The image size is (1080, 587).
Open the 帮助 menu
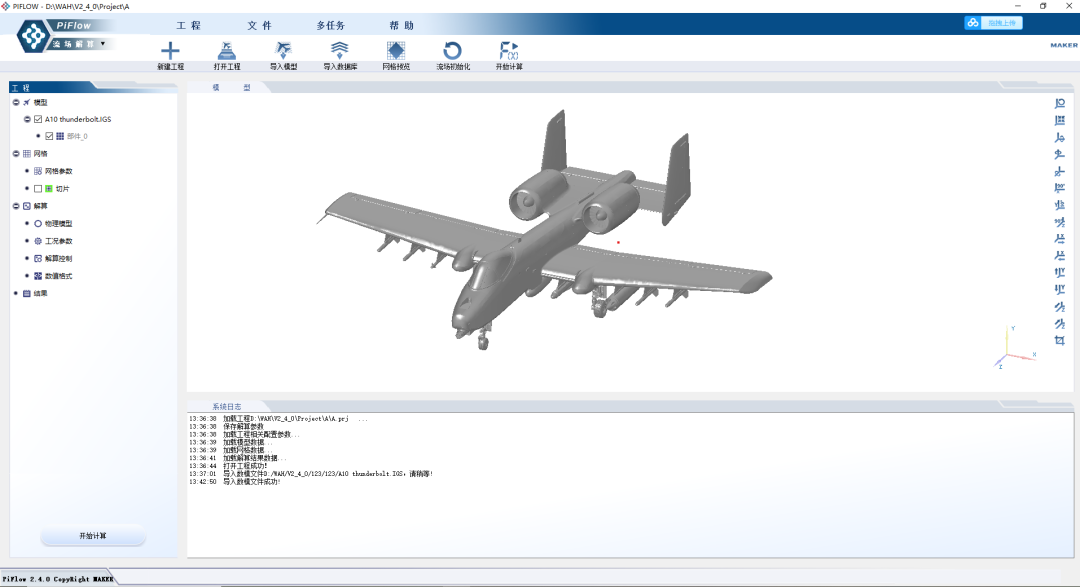pyautogui.click(x=402, y=25)
